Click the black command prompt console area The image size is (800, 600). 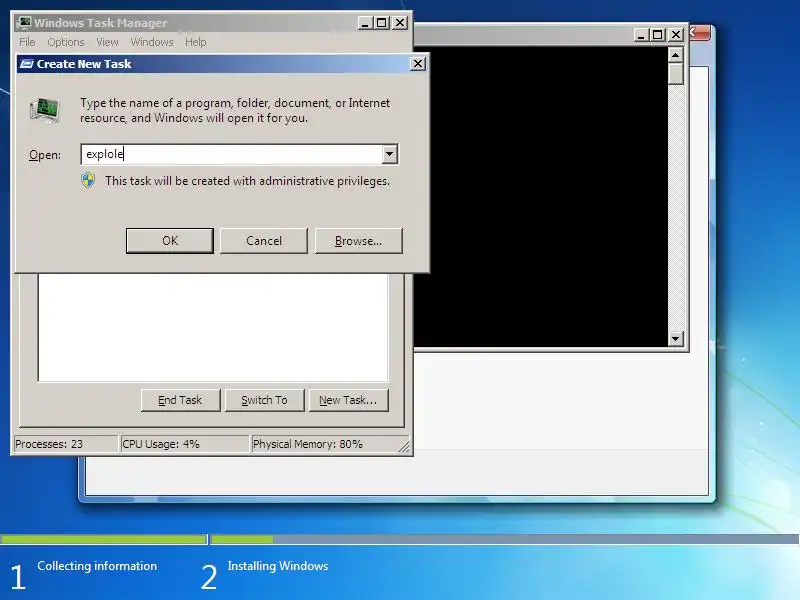coord(541,196)
